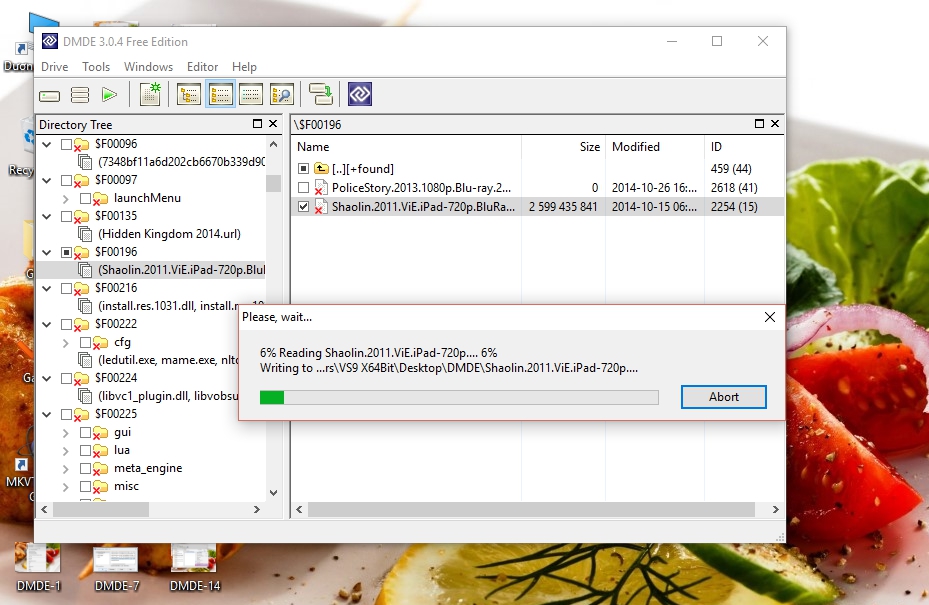Expand the launchMenu tree node
The image size is (929, 605).
pyautogui.click(x=66, y=199)
